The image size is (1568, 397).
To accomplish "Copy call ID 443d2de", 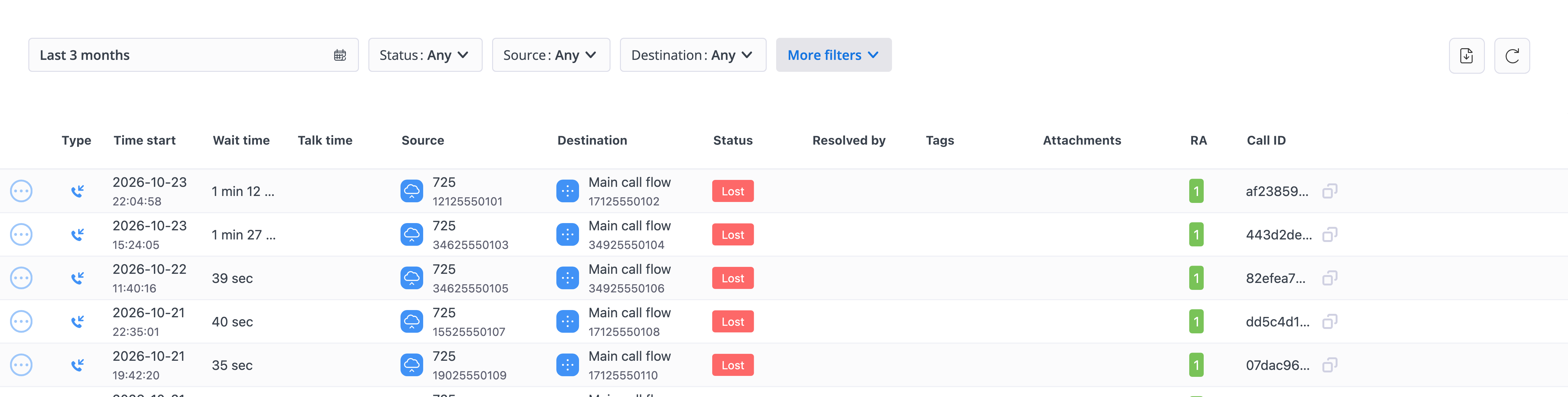I will [1330, 234].
